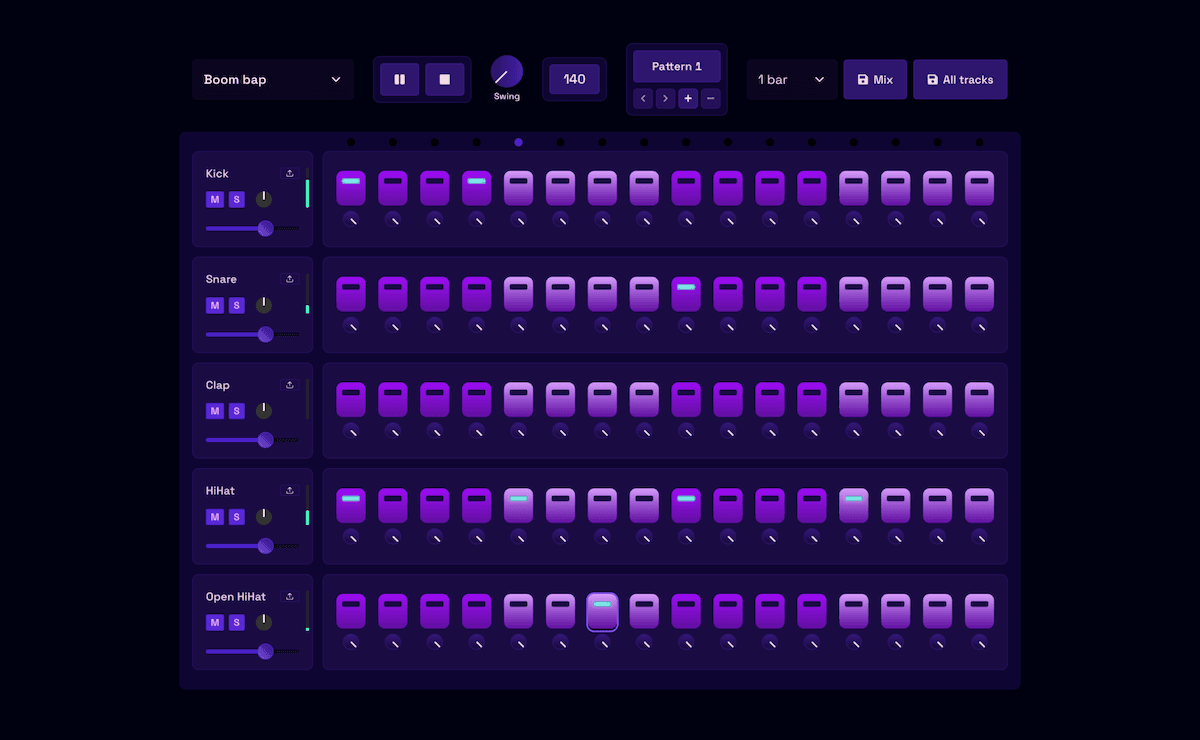
Task: Click the Snare track export icon
Action: click(290, 279)
